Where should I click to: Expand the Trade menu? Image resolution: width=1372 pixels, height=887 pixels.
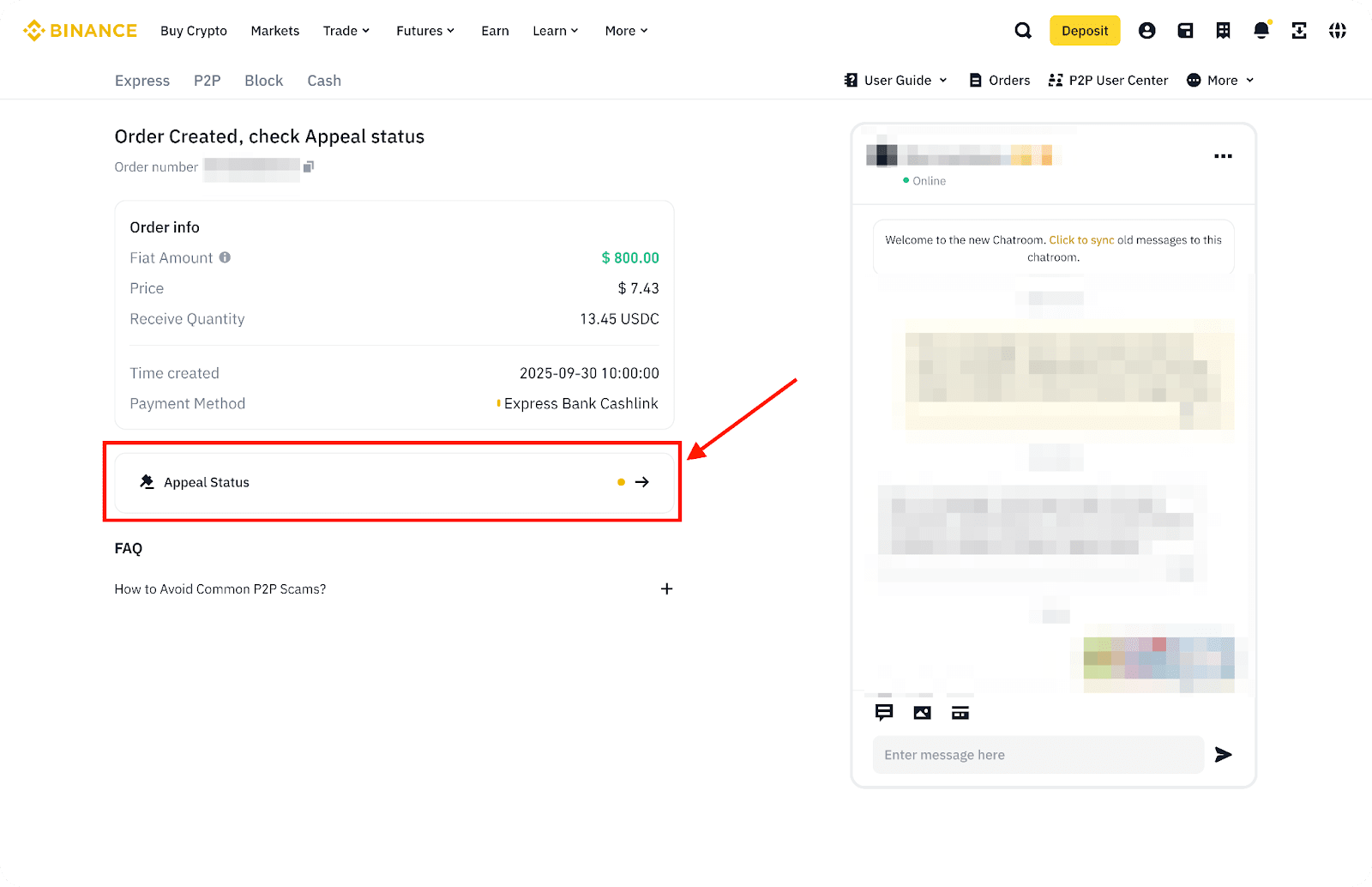click(x=346, y=31)
